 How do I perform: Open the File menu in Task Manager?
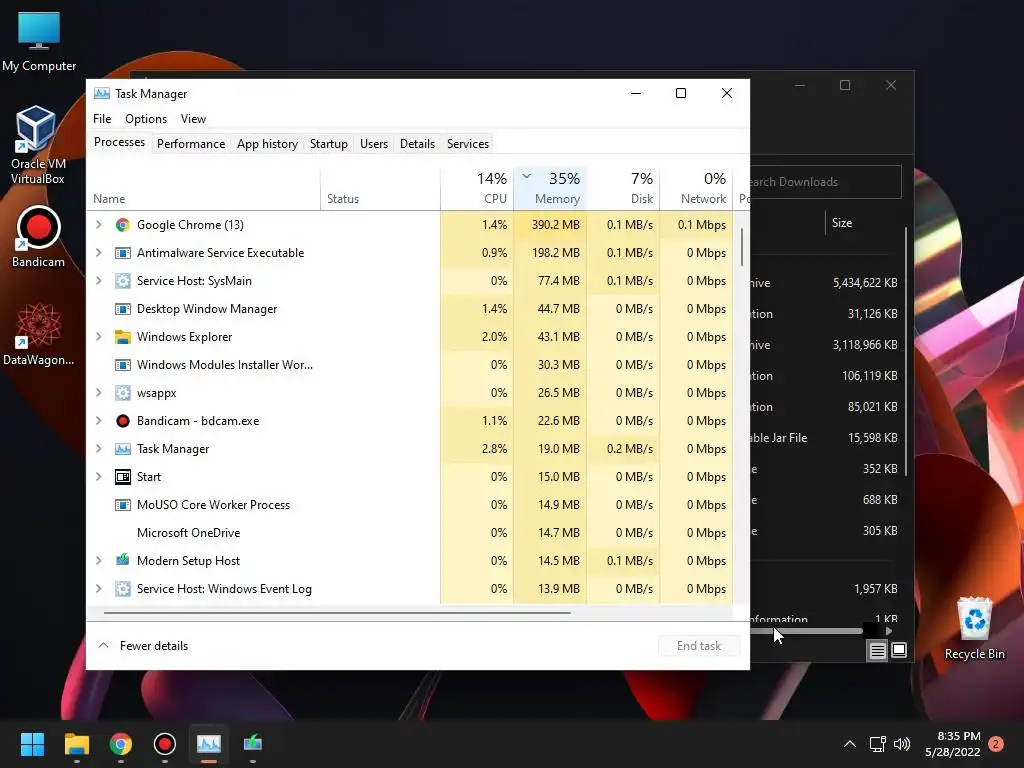coord(102,119)
